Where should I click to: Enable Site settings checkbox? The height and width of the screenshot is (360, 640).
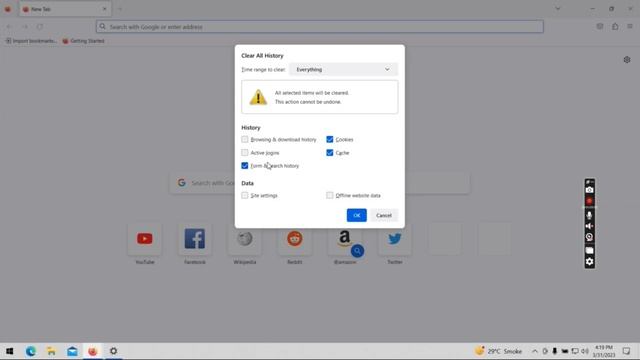click(244, 196)
